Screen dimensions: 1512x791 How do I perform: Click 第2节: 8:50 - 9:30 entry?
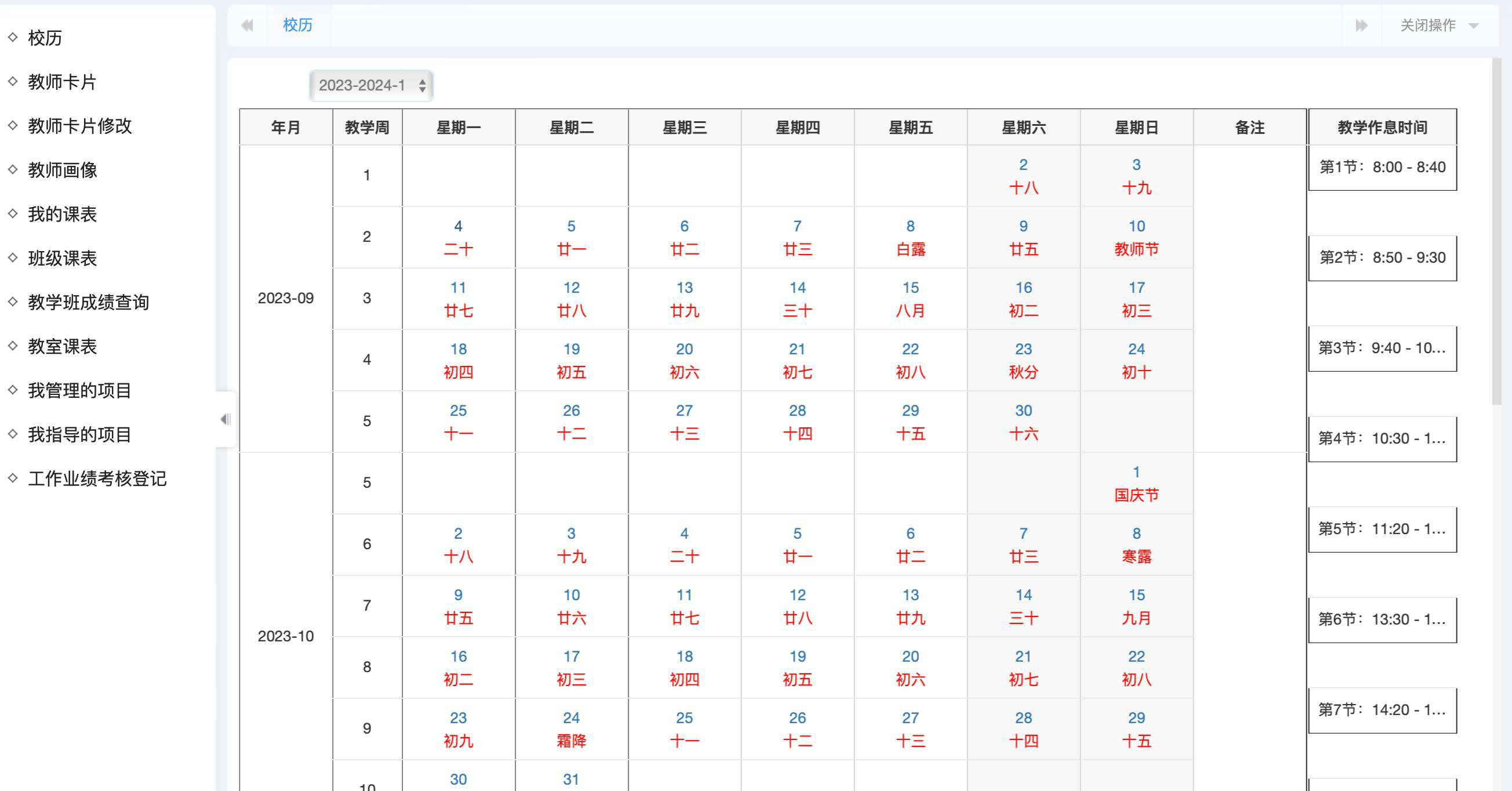1382,258
